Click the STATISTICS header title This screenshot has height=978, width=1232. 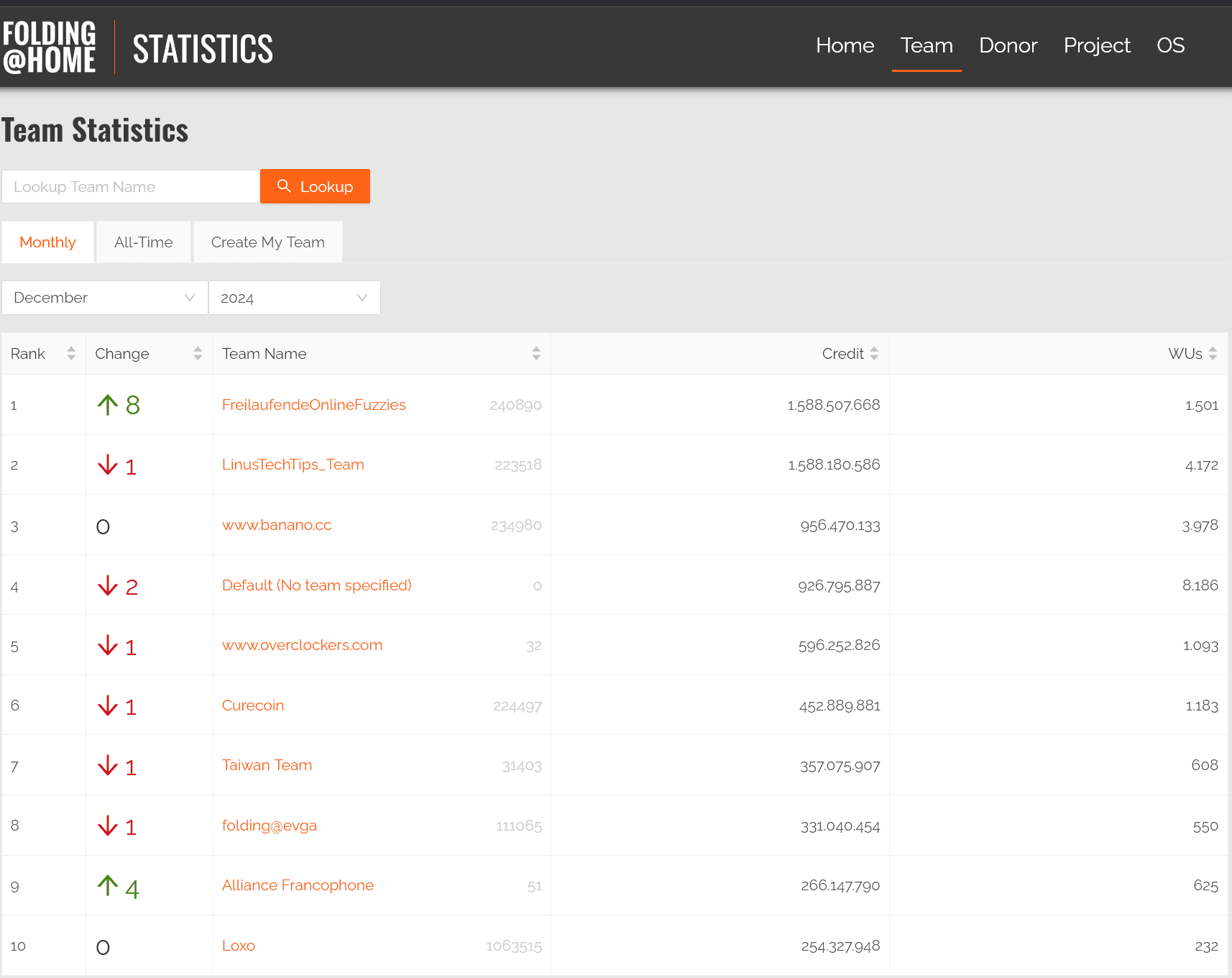[x=203, y=49]
